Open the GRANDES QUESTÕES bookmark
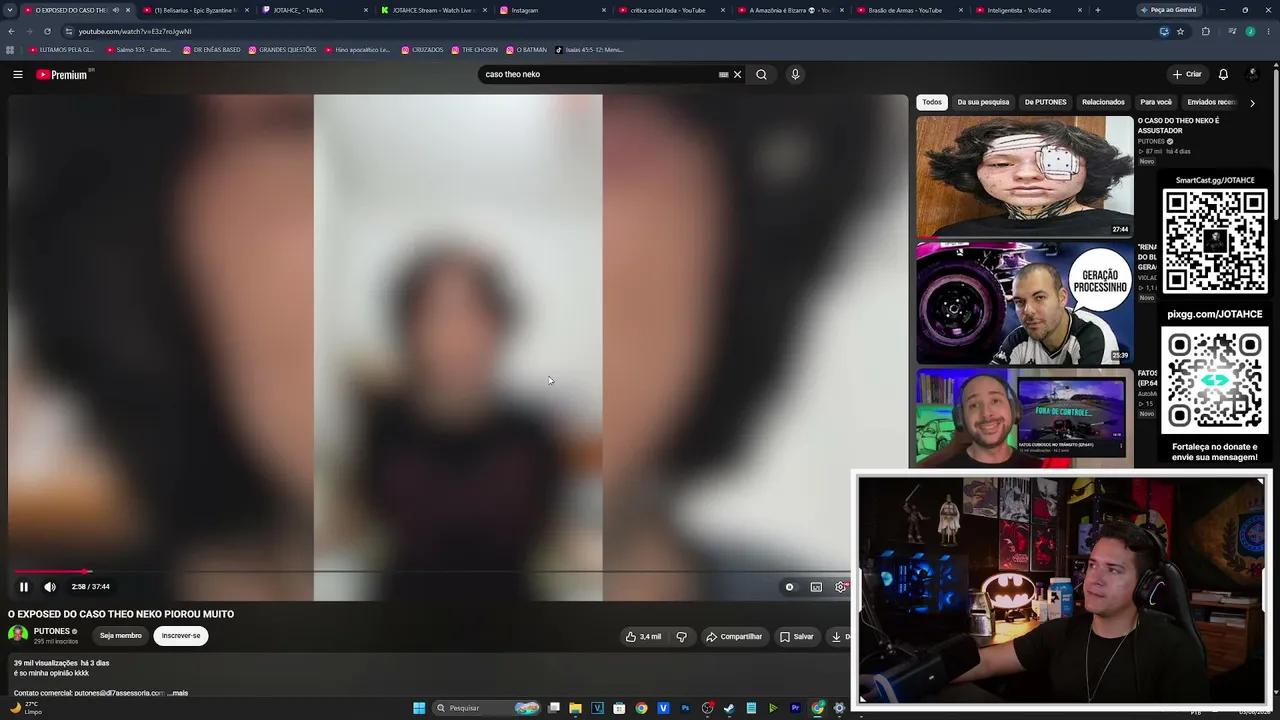Viewport: 1280px width, 720px height. [x=282, y=50]
